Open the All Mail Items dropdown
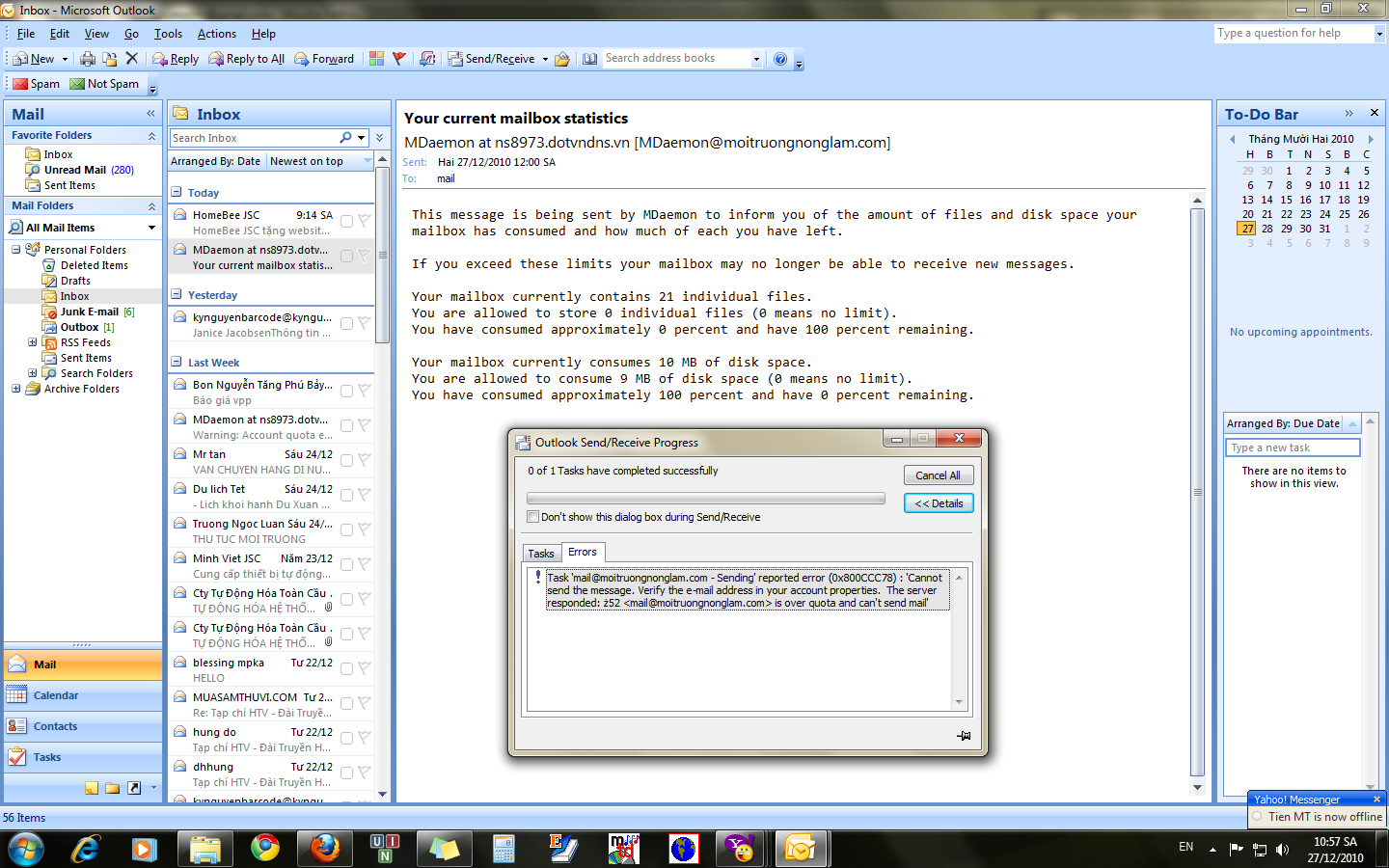 pos(151,228)
